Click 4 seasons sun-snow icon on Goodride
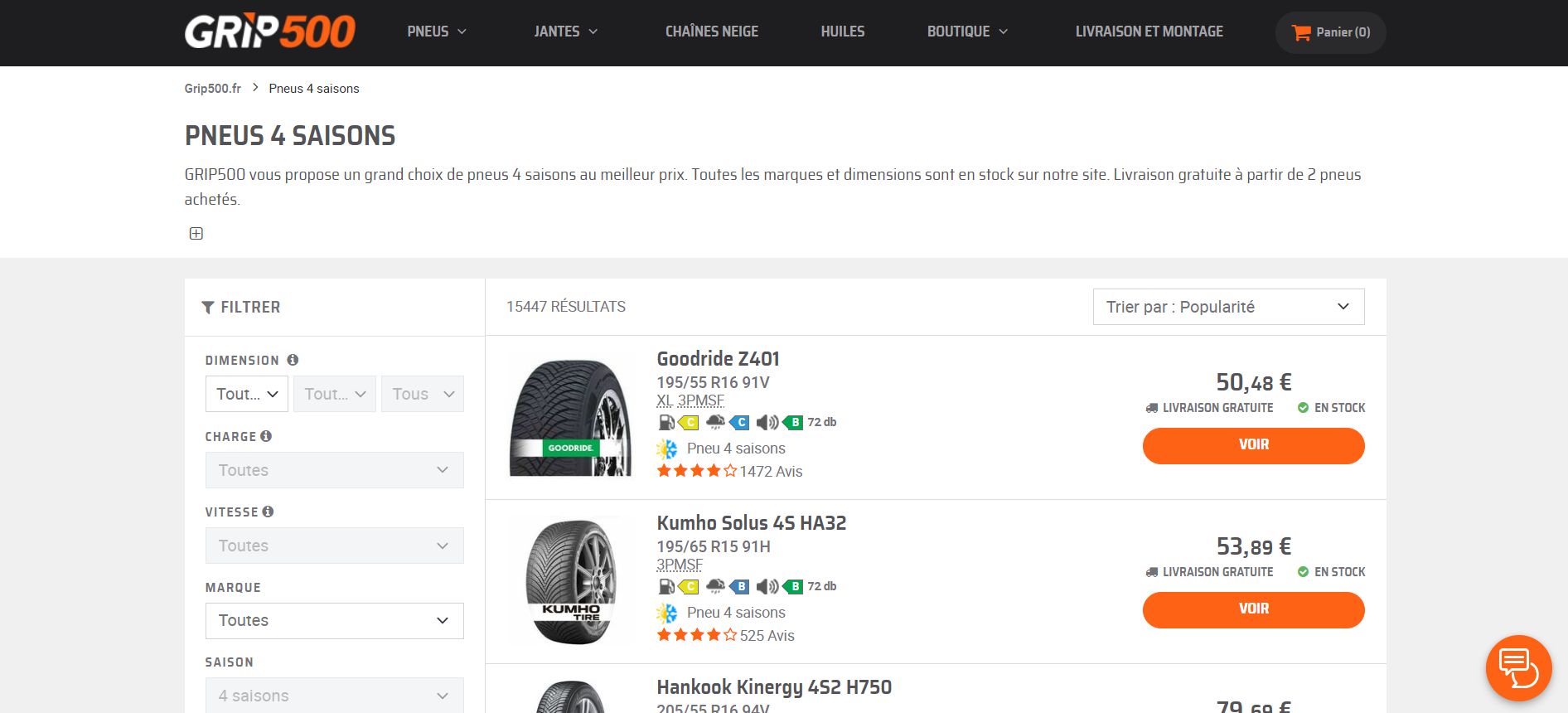The height and width of the screenshot is (713, 1568). 667,449
